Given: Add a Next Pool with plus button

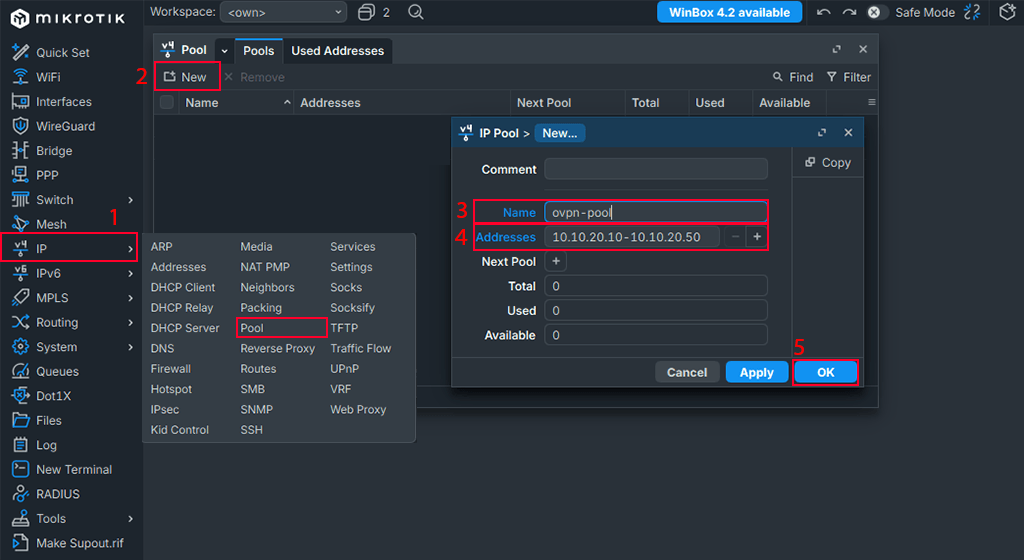Looking at the screenshot, I should (x=556, y=262).
